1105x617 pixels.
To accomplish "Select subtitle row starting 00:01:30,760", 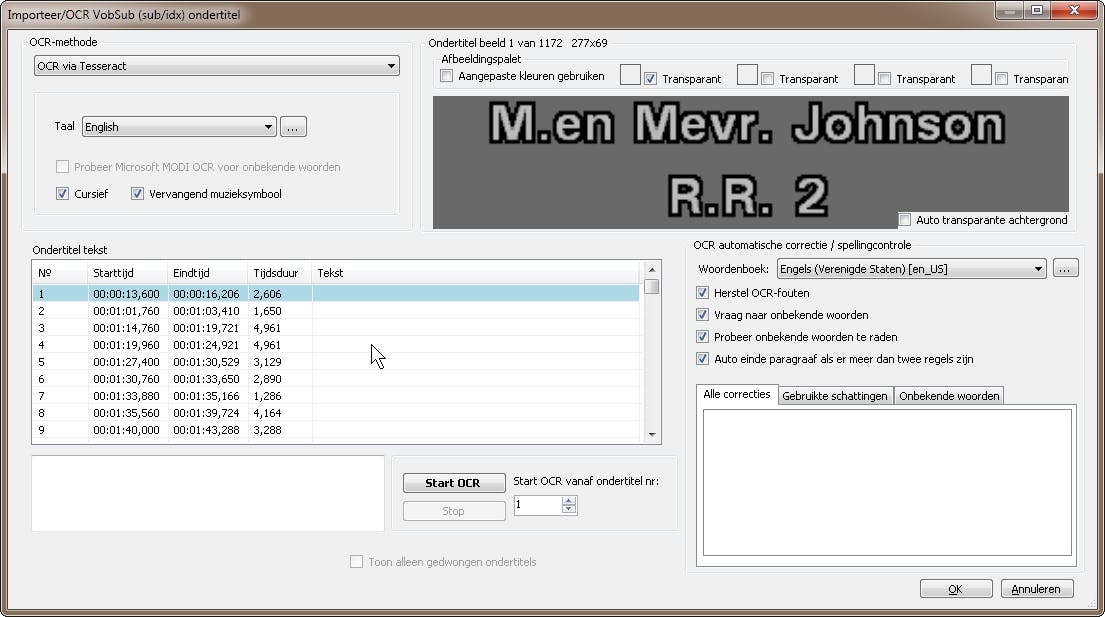I will (335, 379).
